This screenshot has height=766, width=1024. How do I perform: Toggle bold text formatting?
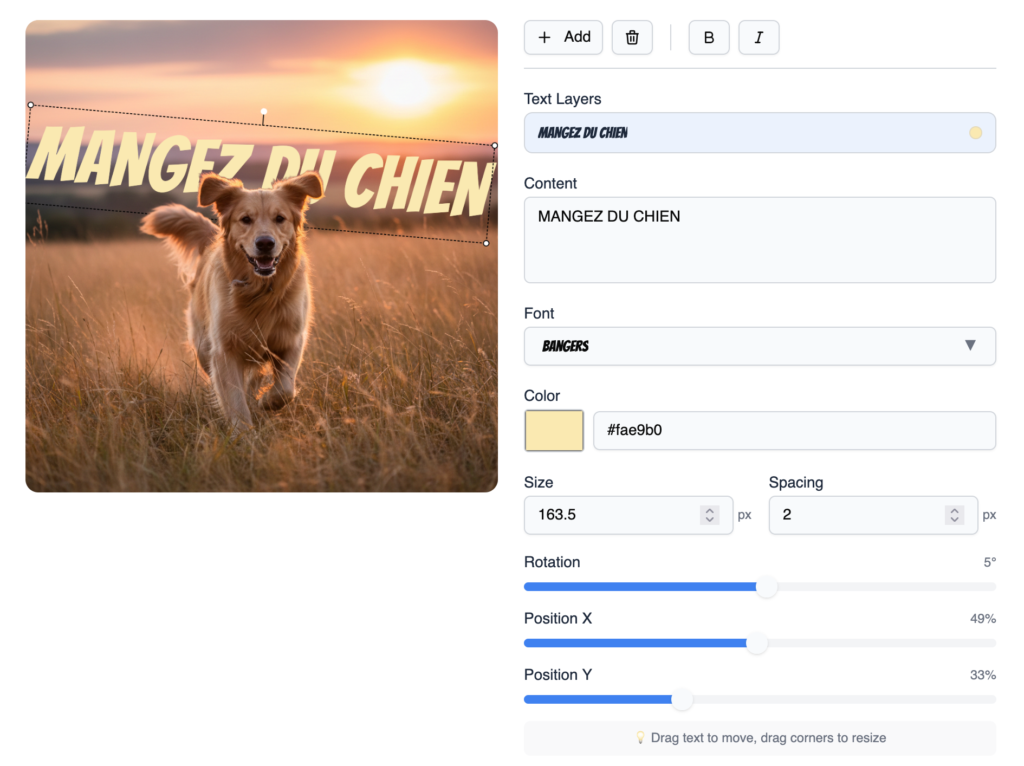point(709,38)
